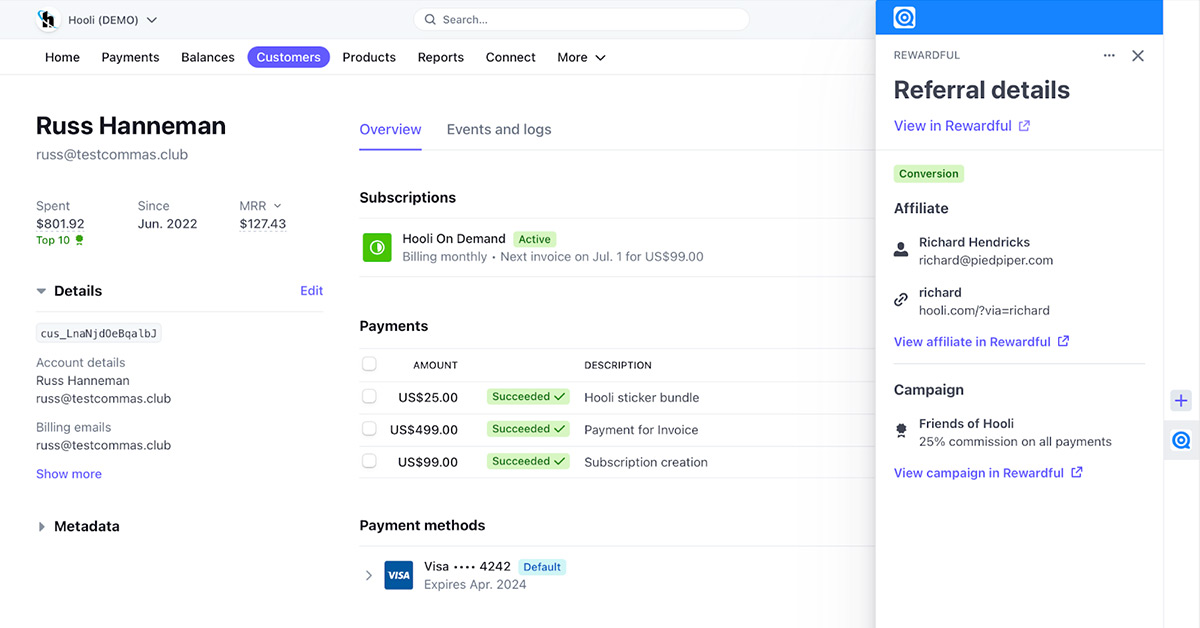Go to the Payments navigation item
Image resolution: width=1200 pixels, height=628 pixels.
130,57
